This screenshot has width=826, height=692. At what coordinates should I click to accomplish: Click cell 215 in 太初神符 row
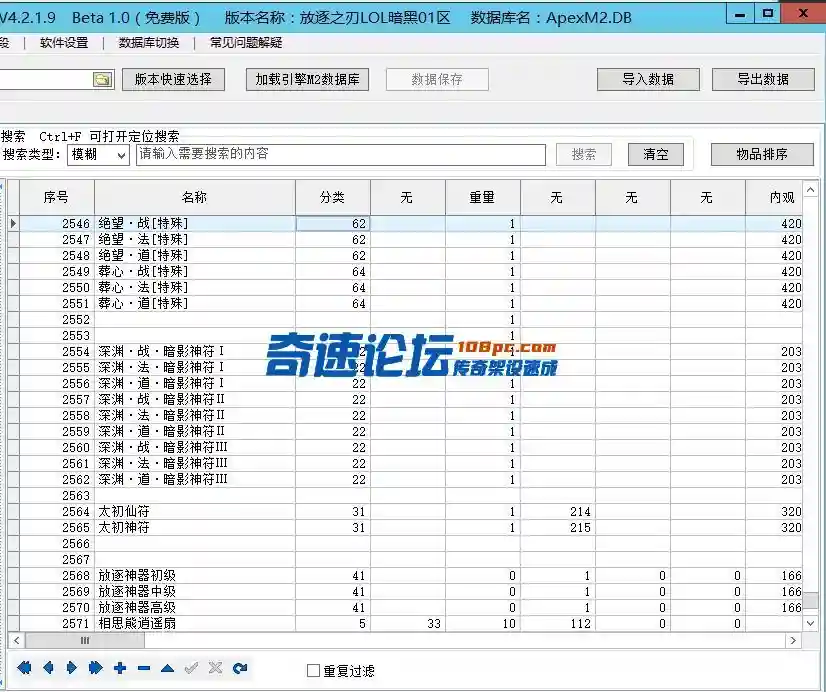(558, 527)
